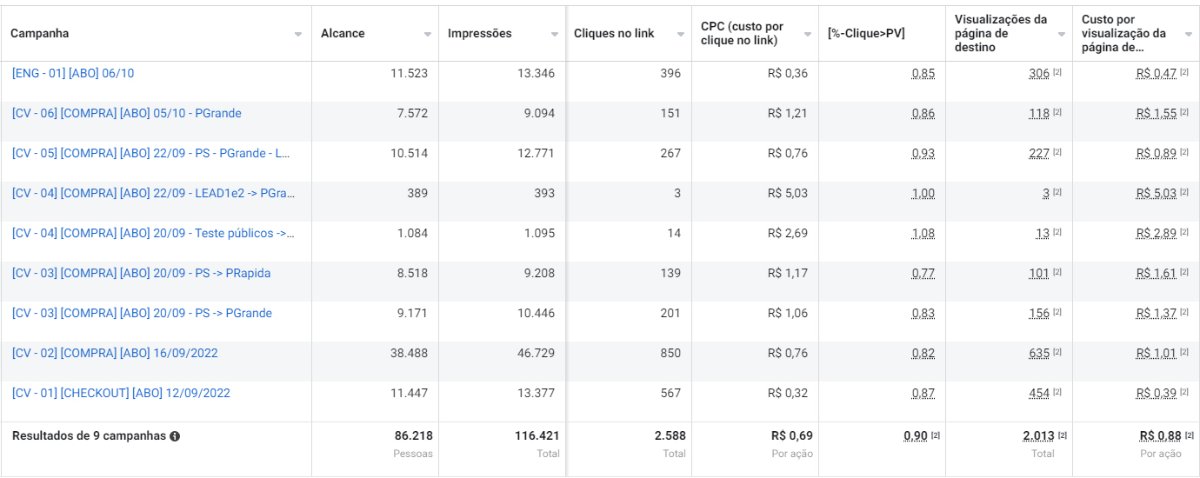Open the Campanha column dropdown arrow
The height and width of the screenshot is (478, 1200).
[298, 34]
